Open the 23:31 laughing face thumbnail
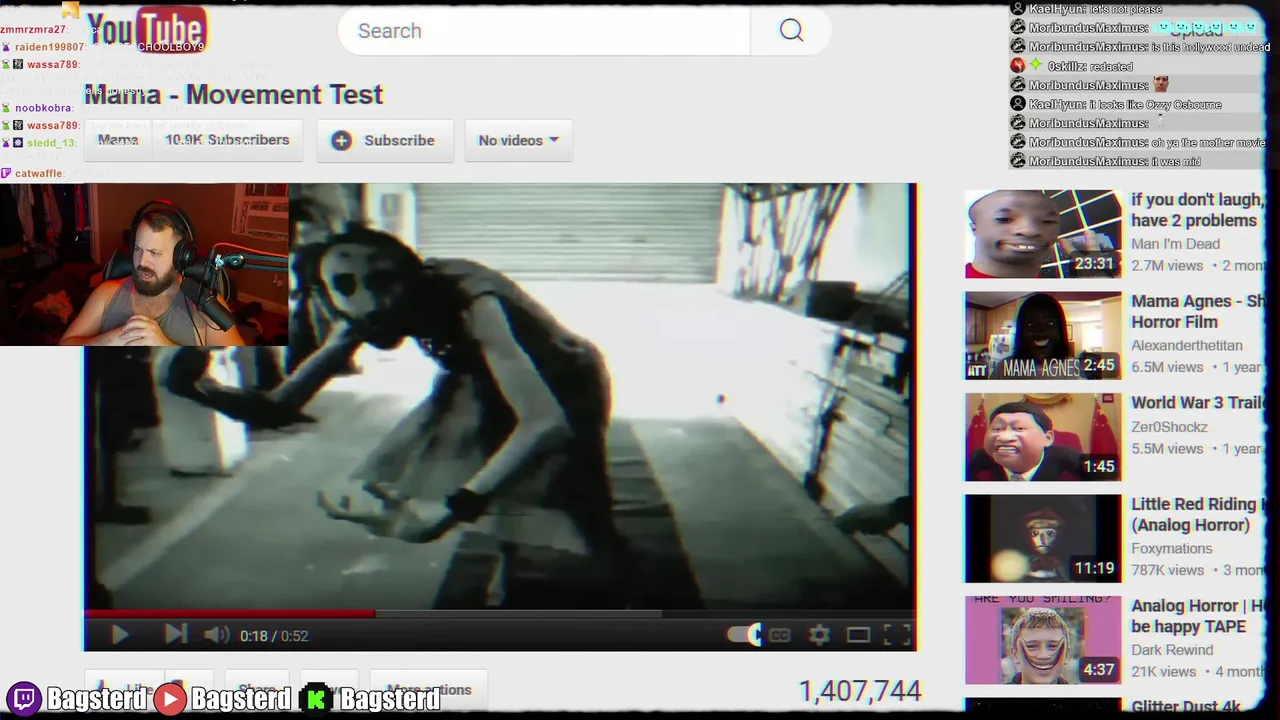1280x720 pixels. (1043, 234)
